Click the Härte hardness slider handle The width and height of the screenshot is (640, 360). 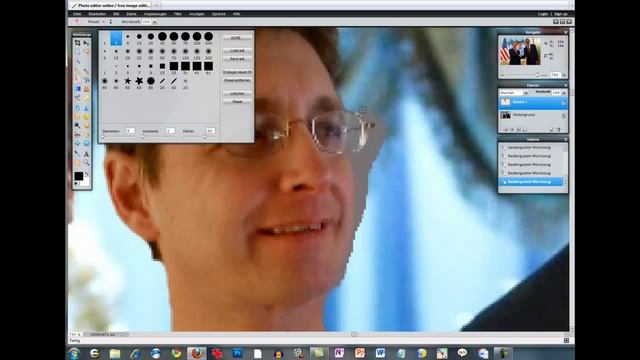coord(204,137)
